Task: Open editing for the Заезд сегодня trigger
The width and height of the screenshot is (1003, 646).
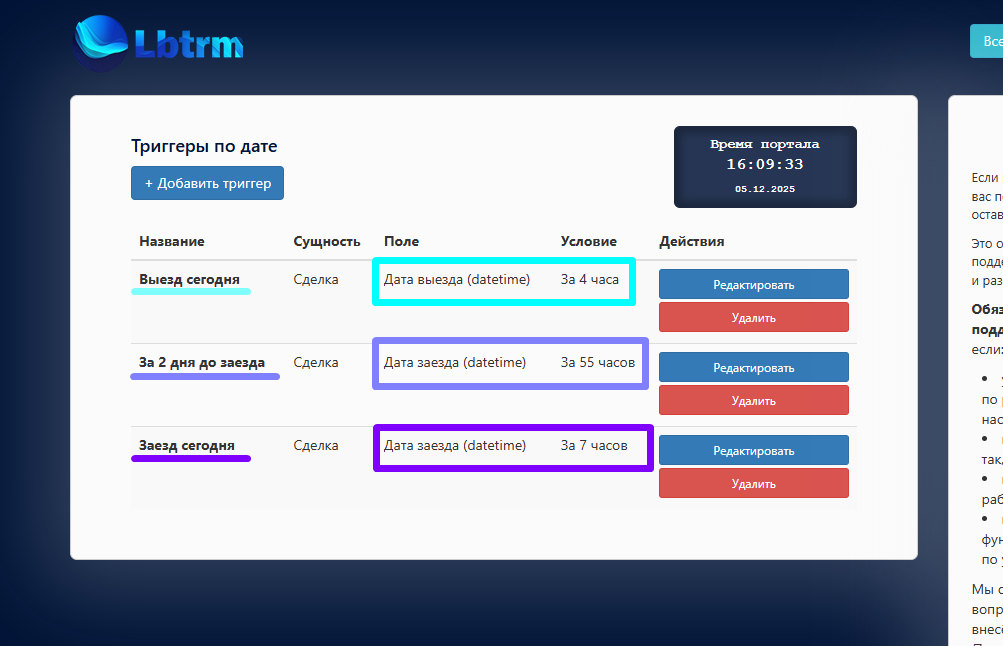Action: pyautogui.click(x=753, y=450)
